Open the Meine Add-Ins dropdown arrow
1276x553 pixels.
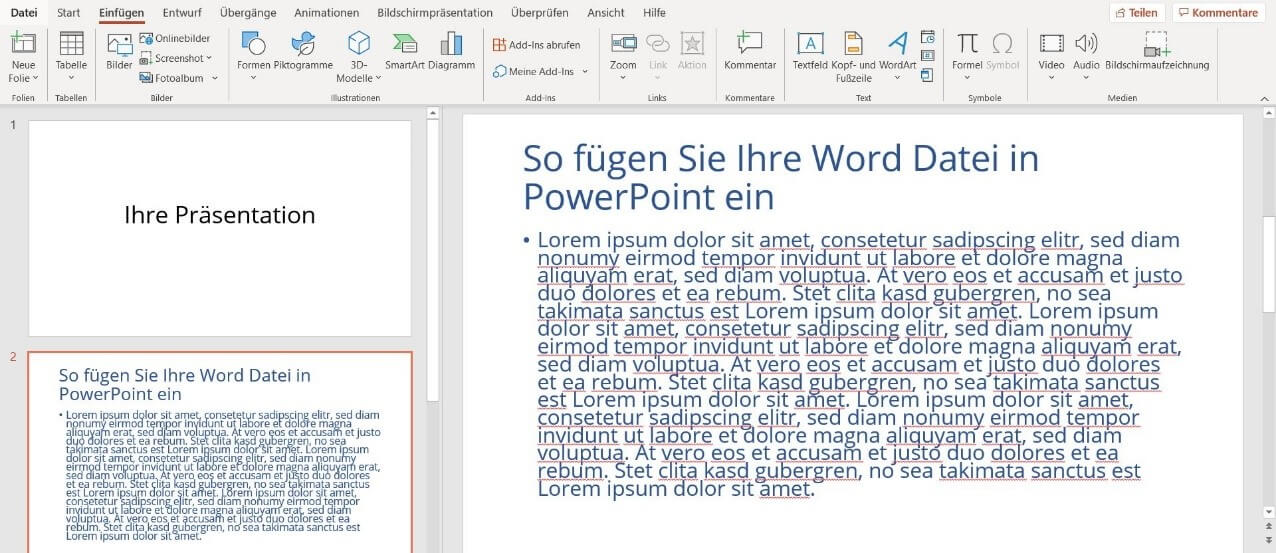(x=585, y=71)
